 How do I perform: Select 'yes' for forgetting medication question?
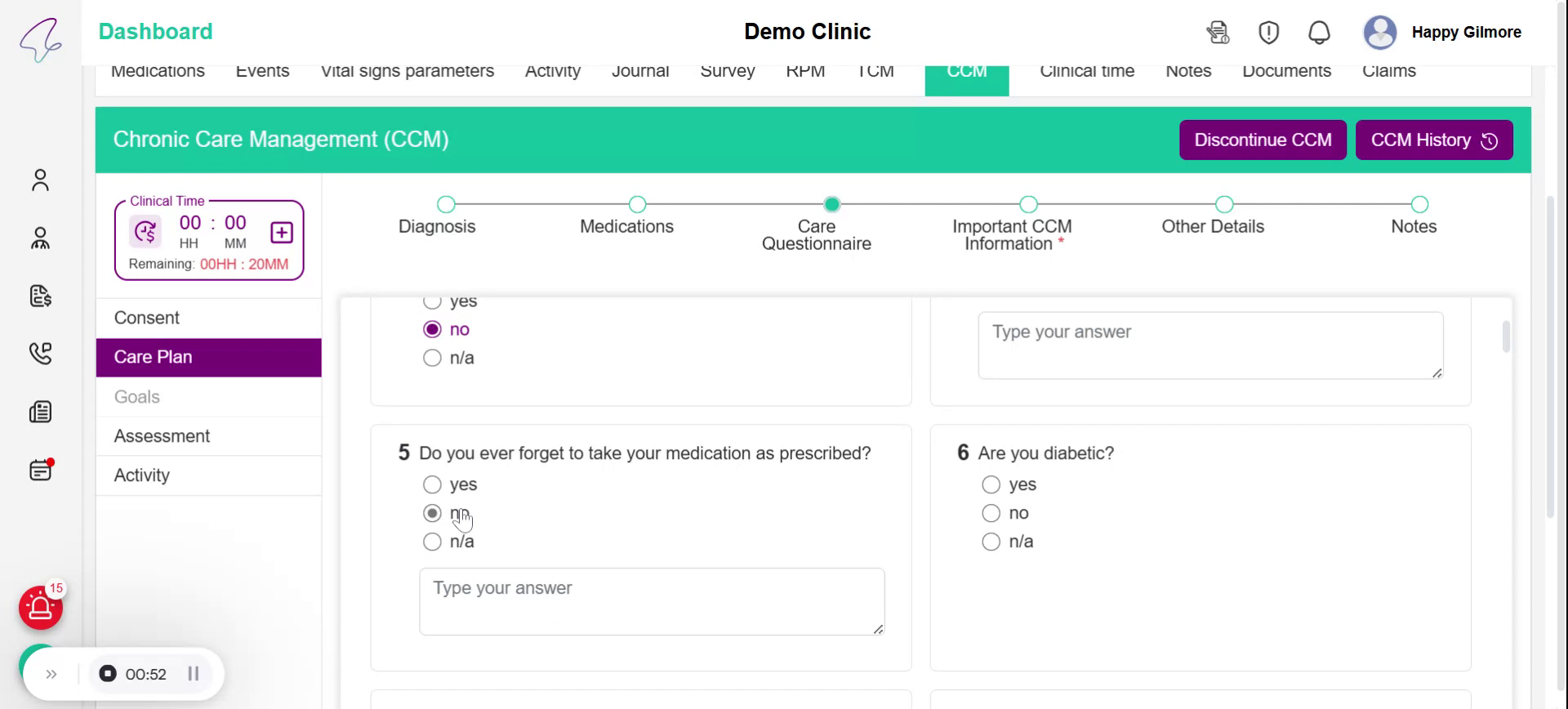click(432, 485)
